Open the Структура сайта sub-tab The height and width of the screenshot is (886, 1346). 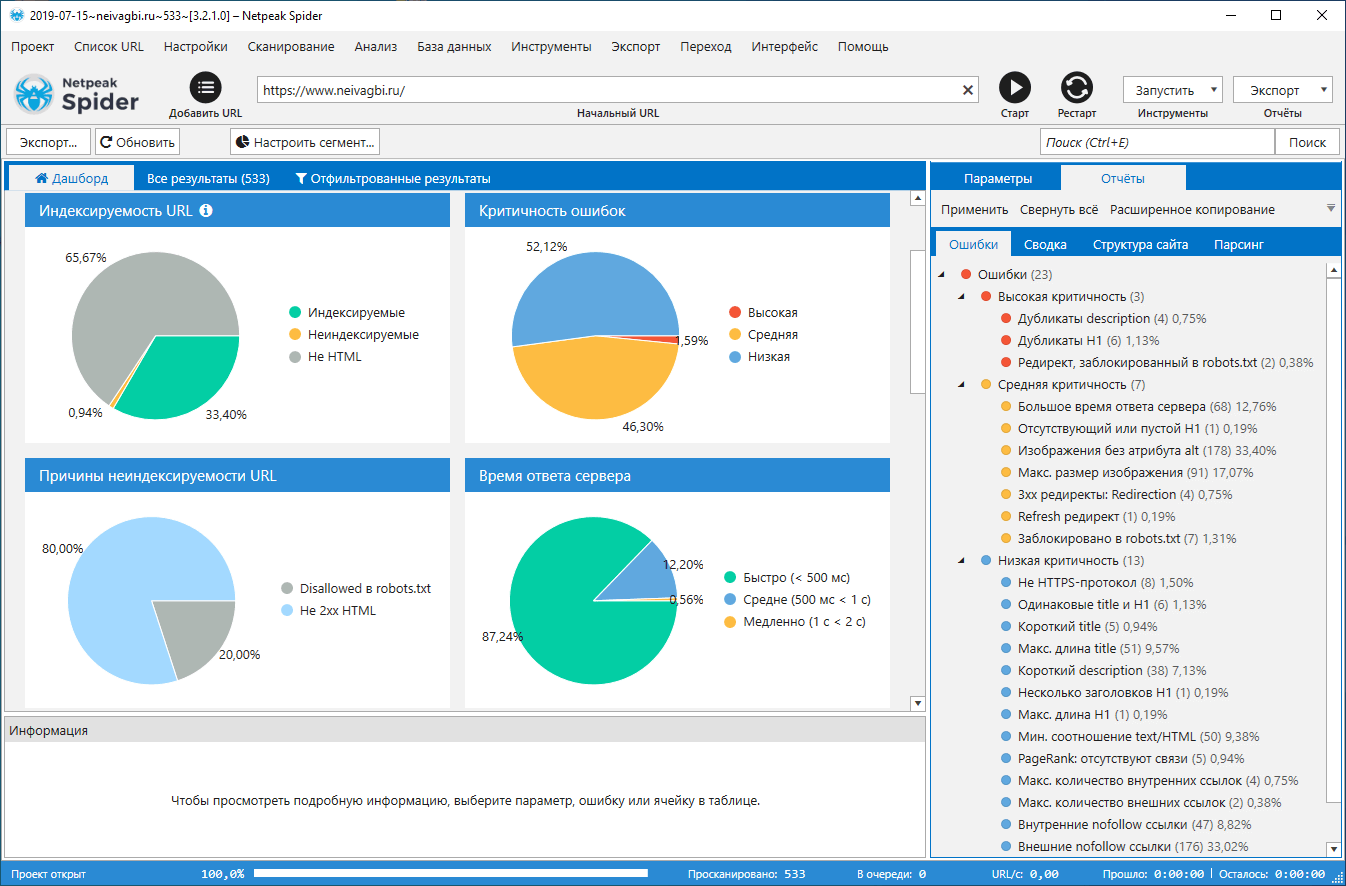[1140, 244]
